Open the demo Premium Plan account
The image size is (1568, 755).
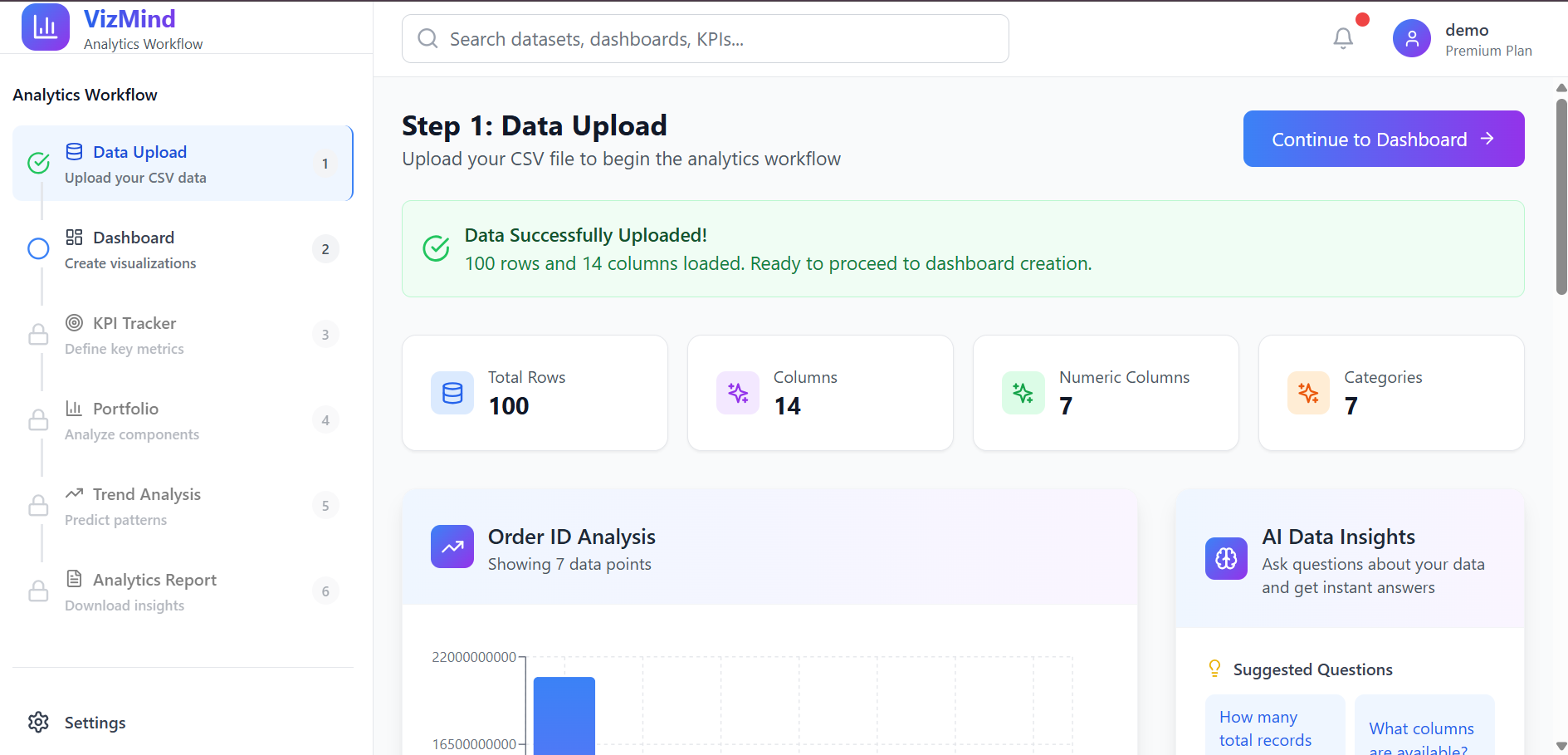click(1463, 39)
